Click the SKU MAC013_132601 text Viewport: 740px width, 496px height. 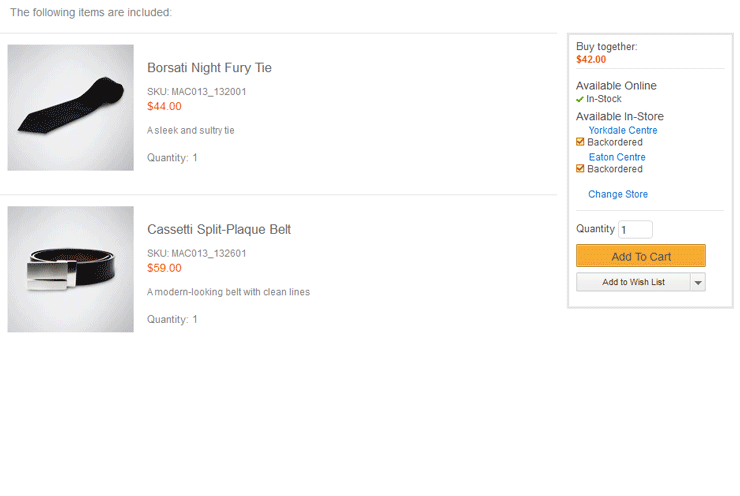click(196, 254)
